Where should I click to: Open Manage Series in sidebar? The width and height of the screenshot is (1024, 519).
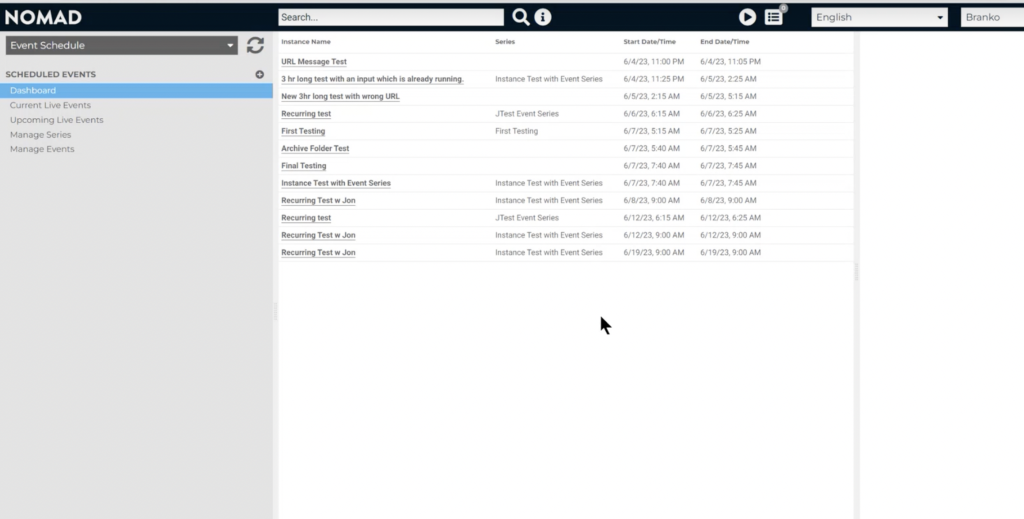pyautogui.click(x=40, y=134)
